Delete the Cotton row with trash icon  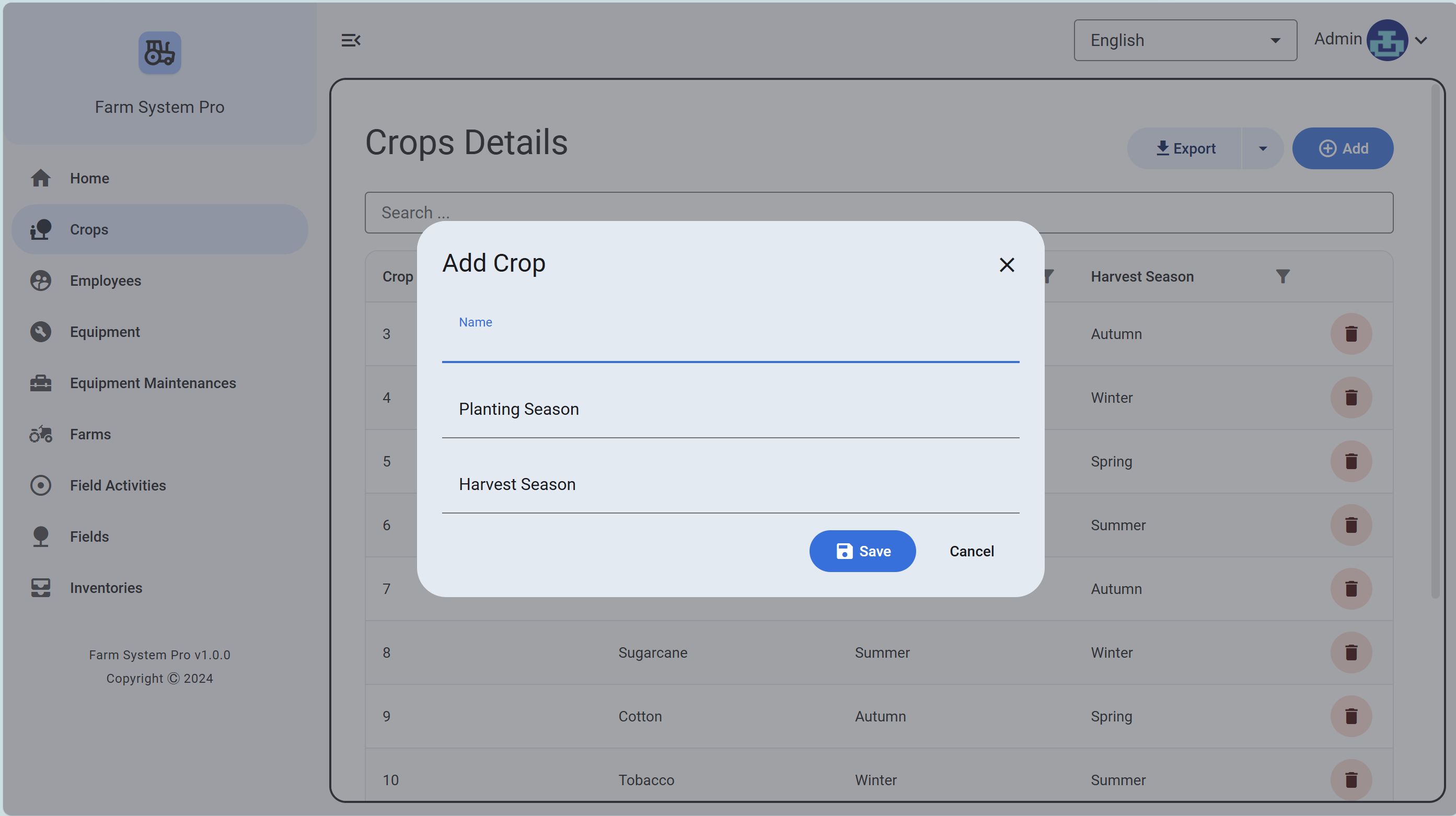pos(1351,716)
